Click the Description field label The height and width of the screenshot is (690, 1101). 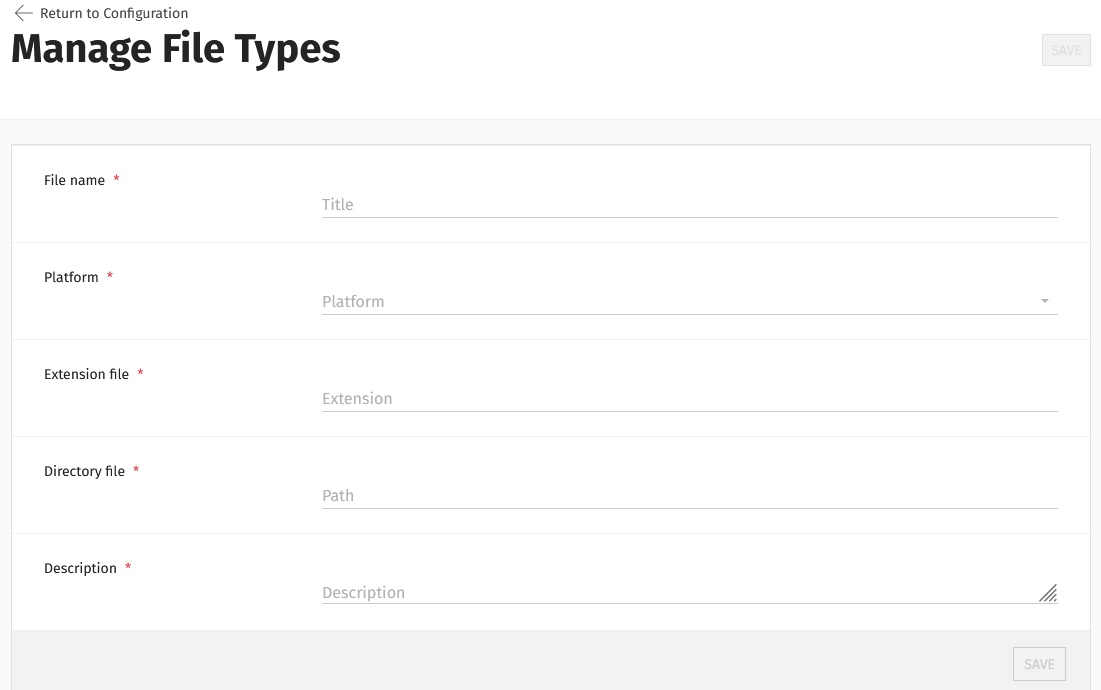(x=80, y=568)
